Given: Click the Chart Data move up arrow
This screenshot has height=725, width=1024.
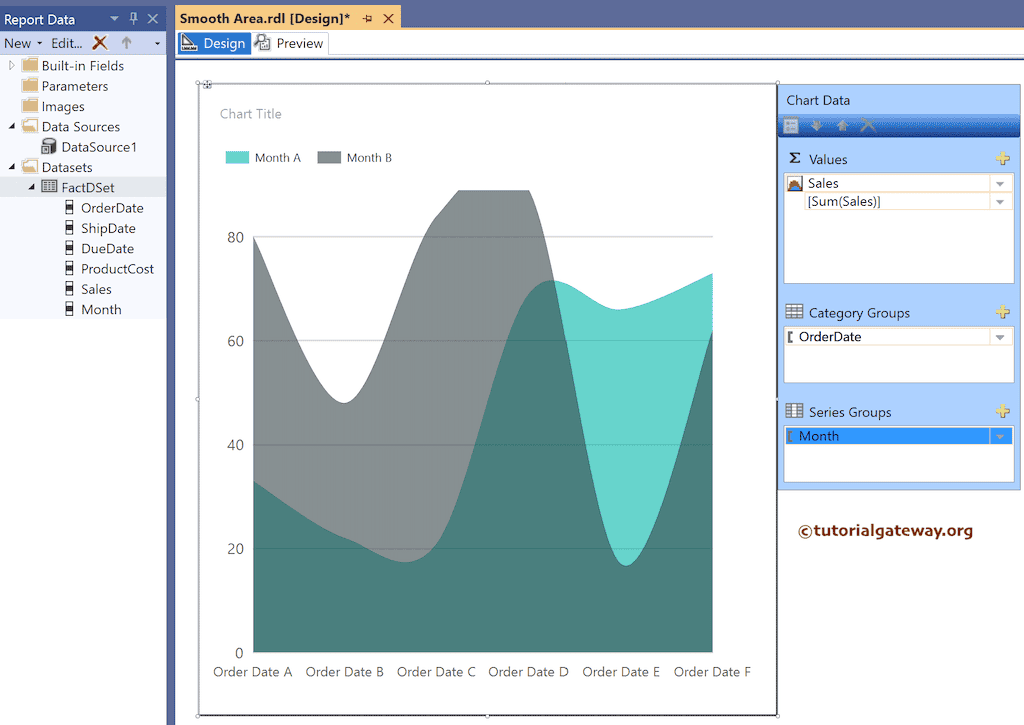Looking at the screenshot, I should [x=842, y=125].
